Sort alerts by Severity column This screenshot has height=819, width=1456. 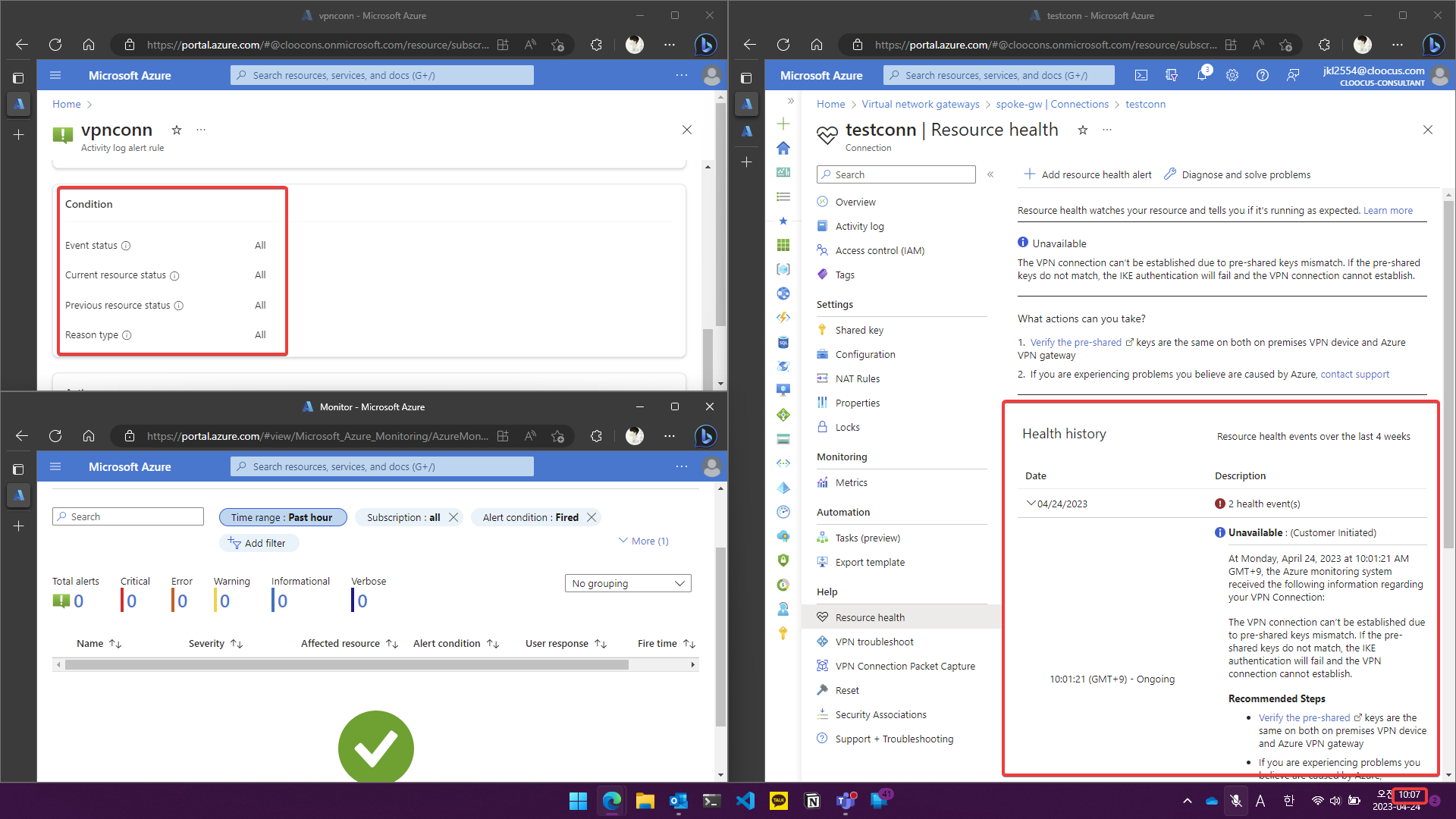215,643
